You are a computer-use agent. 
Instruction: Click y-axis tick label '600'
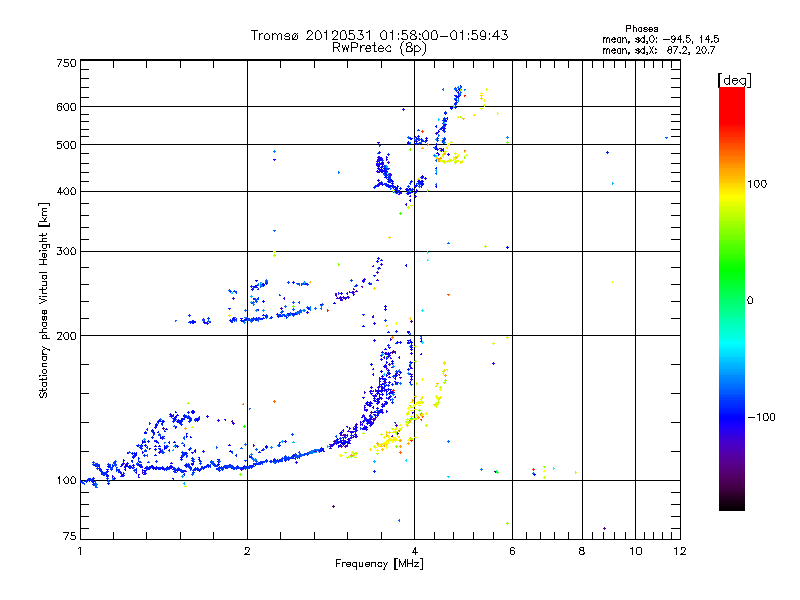pyautogui.click(x=67, y=107)
